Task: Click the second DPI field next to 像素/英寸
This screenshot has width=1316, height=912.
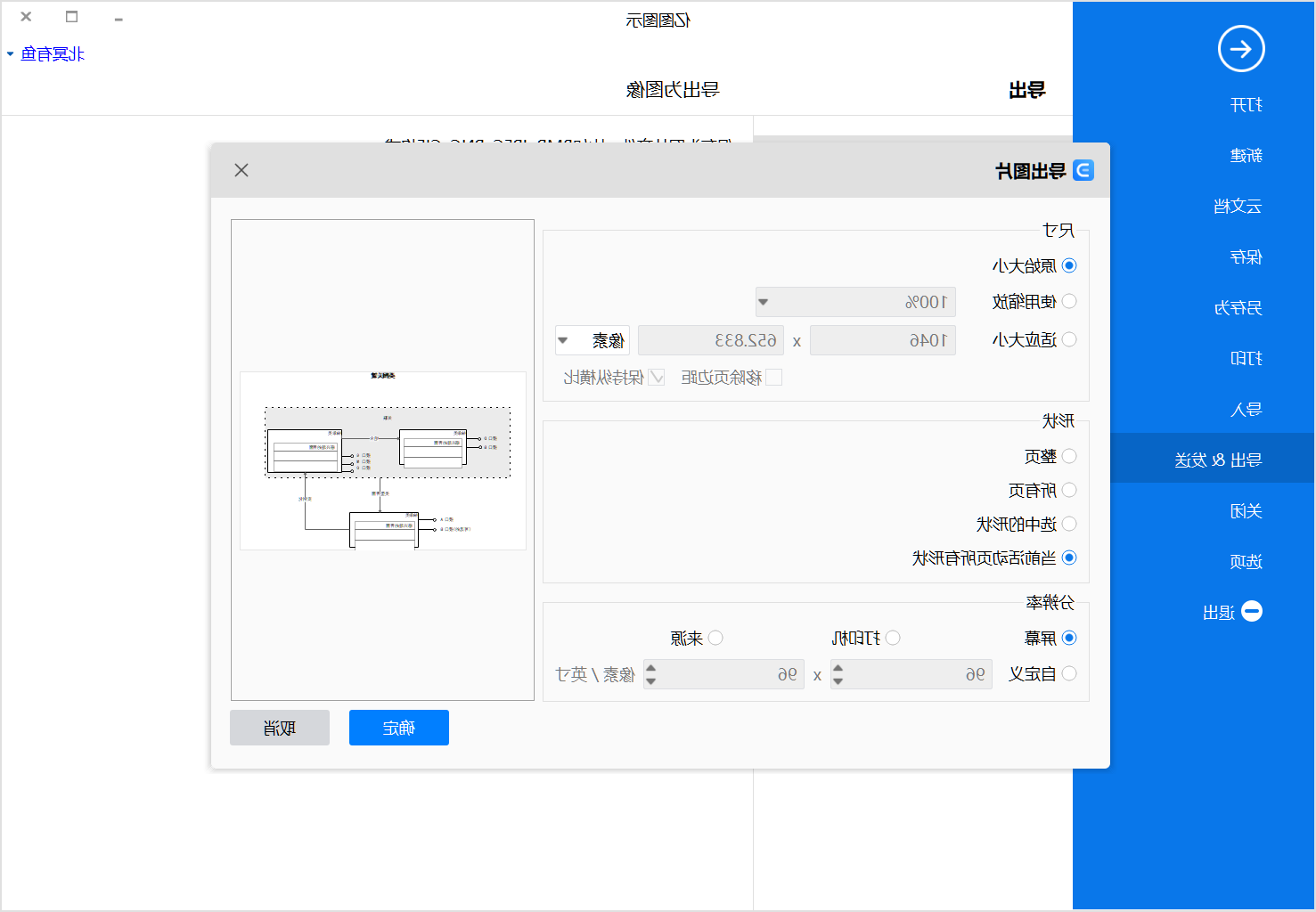Action: [723, 674]
